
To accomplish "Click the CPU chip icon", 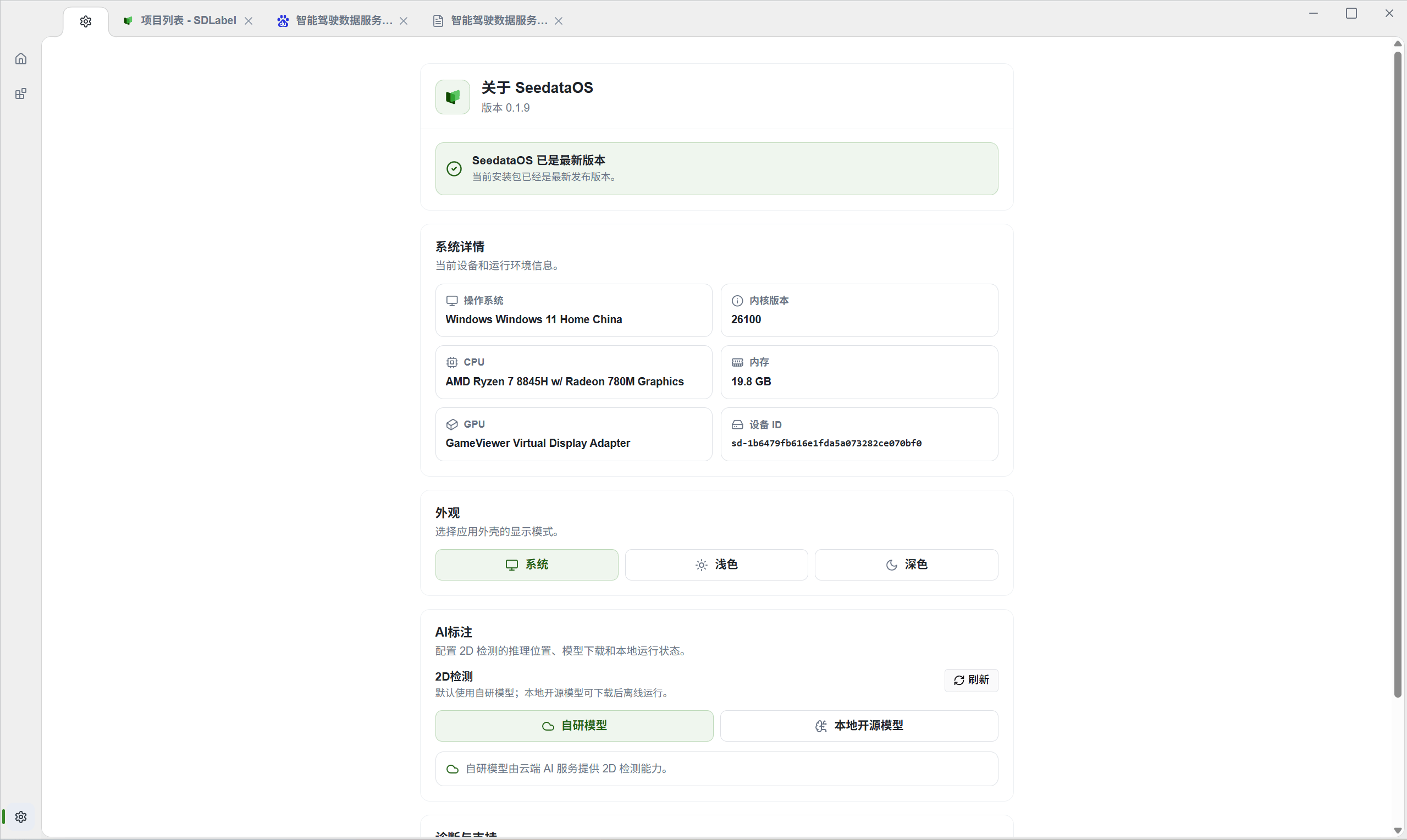I will pos(451,362).
